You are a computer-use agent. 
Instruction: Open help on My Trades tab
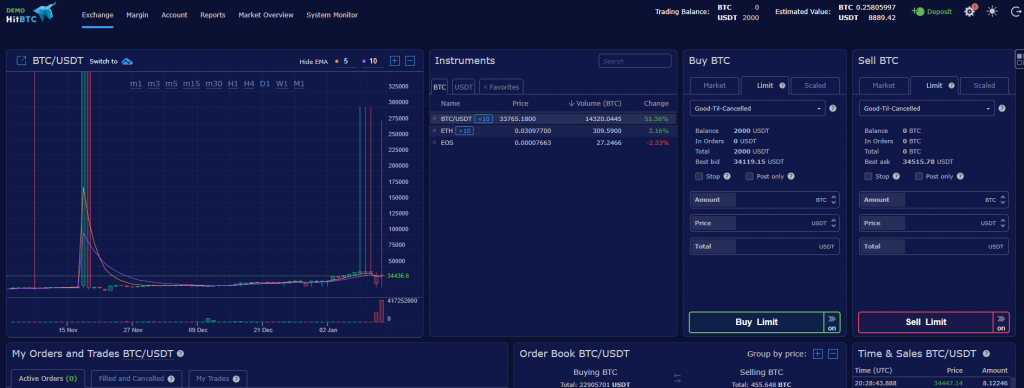(236, 378)
